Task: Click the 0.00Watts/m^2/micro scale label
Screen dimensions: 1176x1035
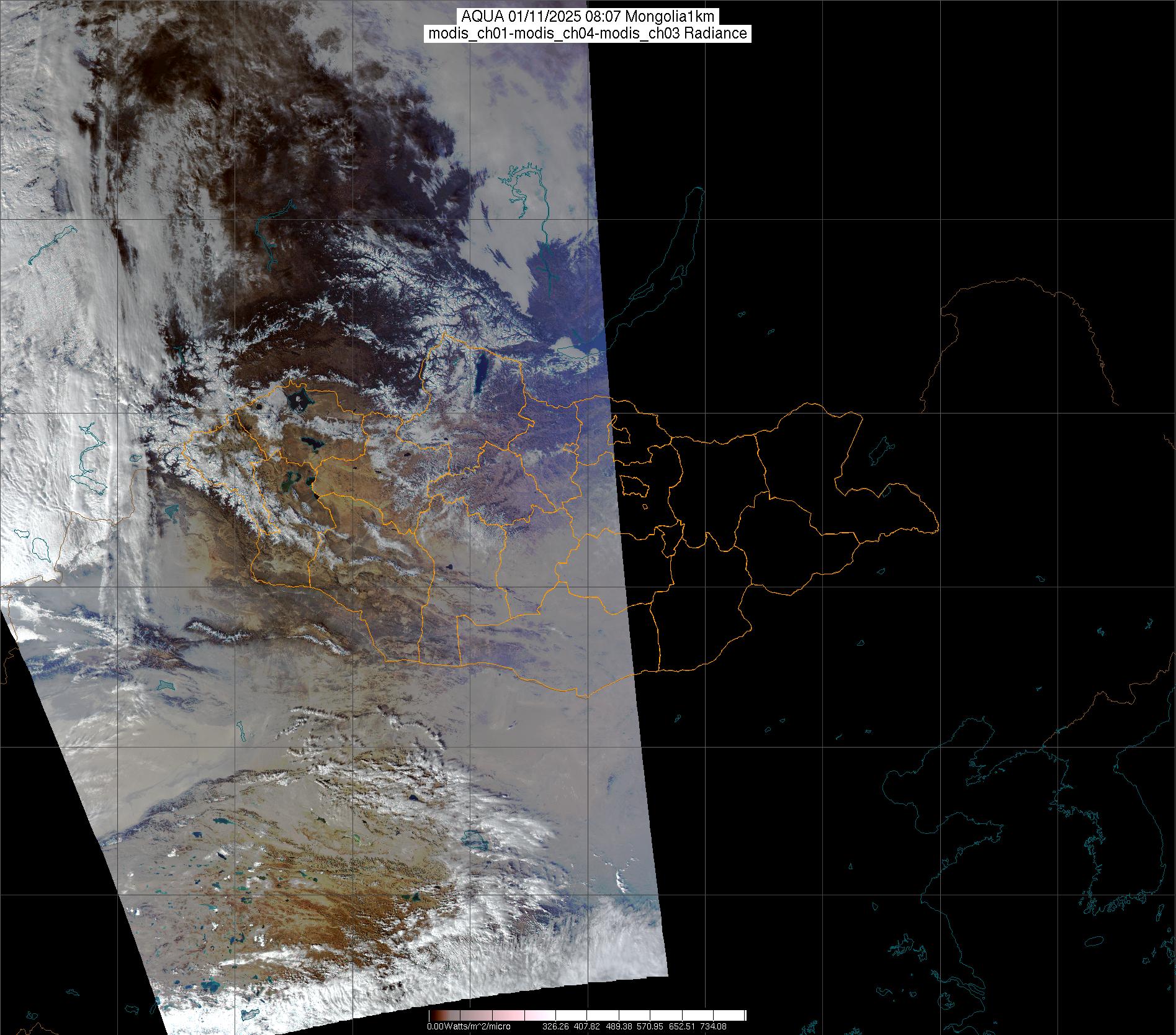Action: point(469,1026)
